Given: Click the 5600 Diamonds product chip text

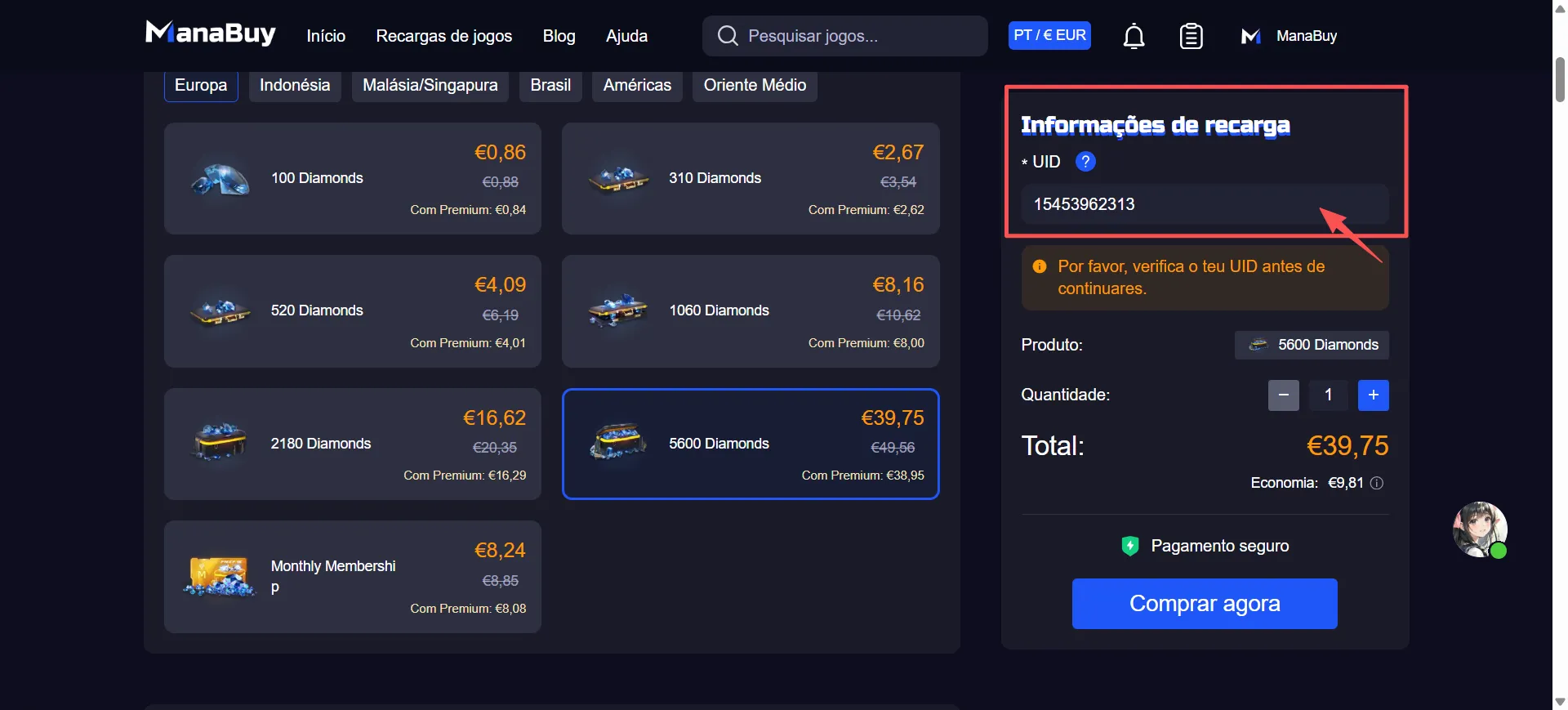Looking at the screenshot, I should [1328, 345].
